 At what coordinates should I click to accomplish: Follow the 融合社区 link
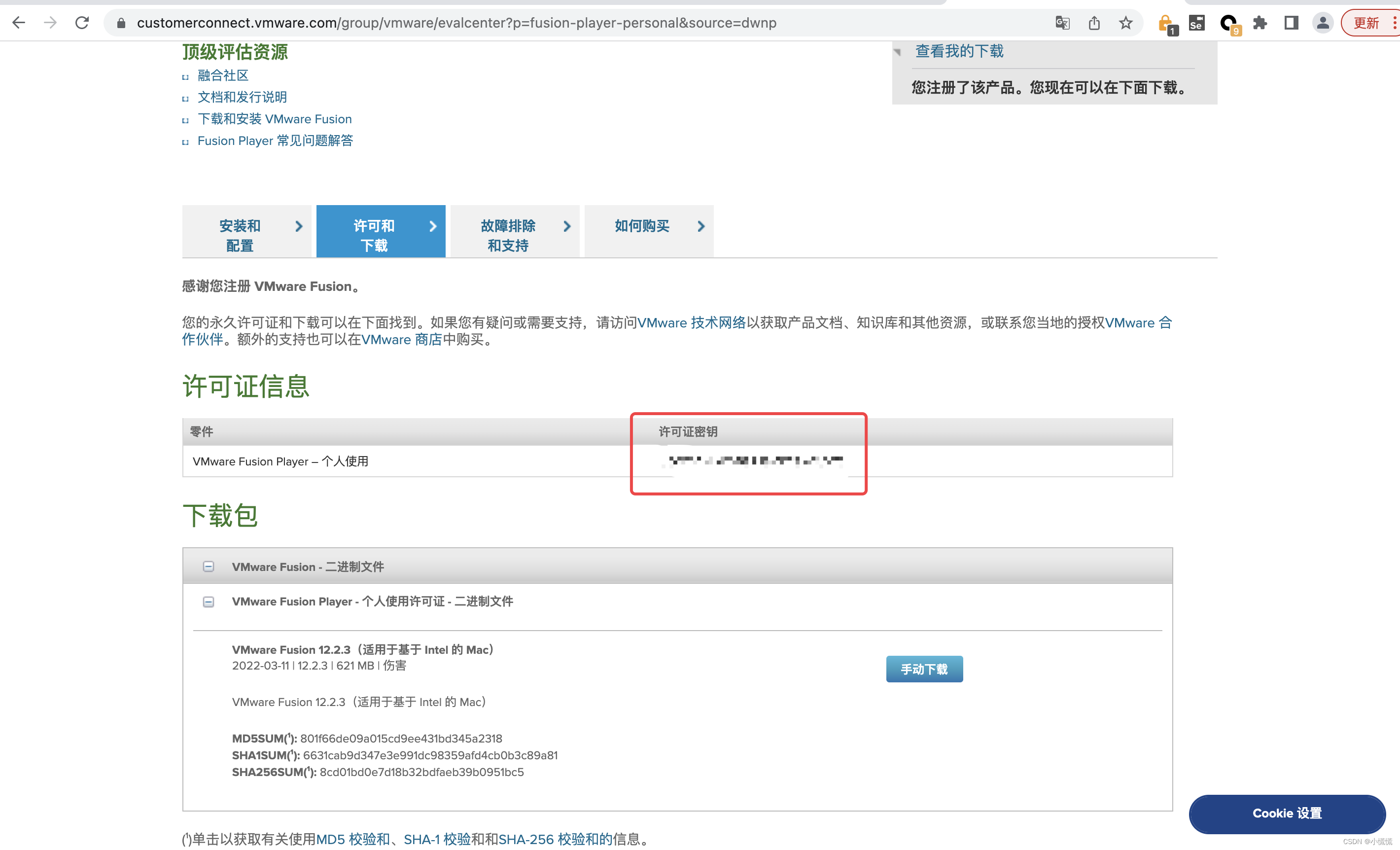coord(223,75)
